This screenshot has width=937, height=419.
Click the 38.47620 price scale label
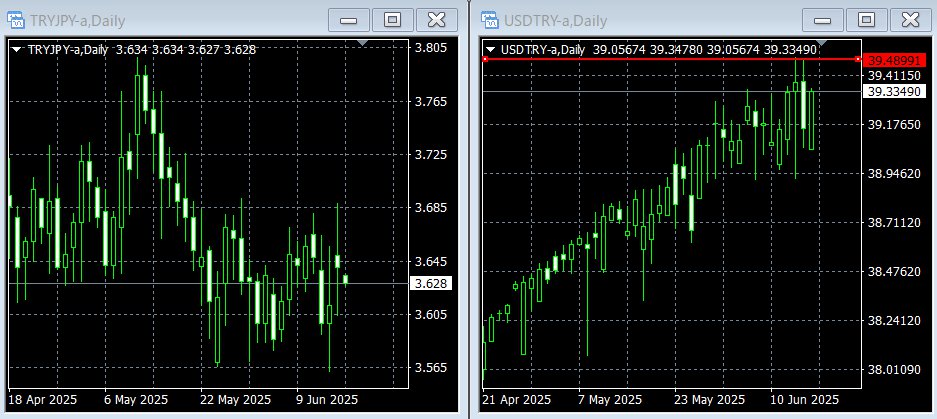click(894, 271)
